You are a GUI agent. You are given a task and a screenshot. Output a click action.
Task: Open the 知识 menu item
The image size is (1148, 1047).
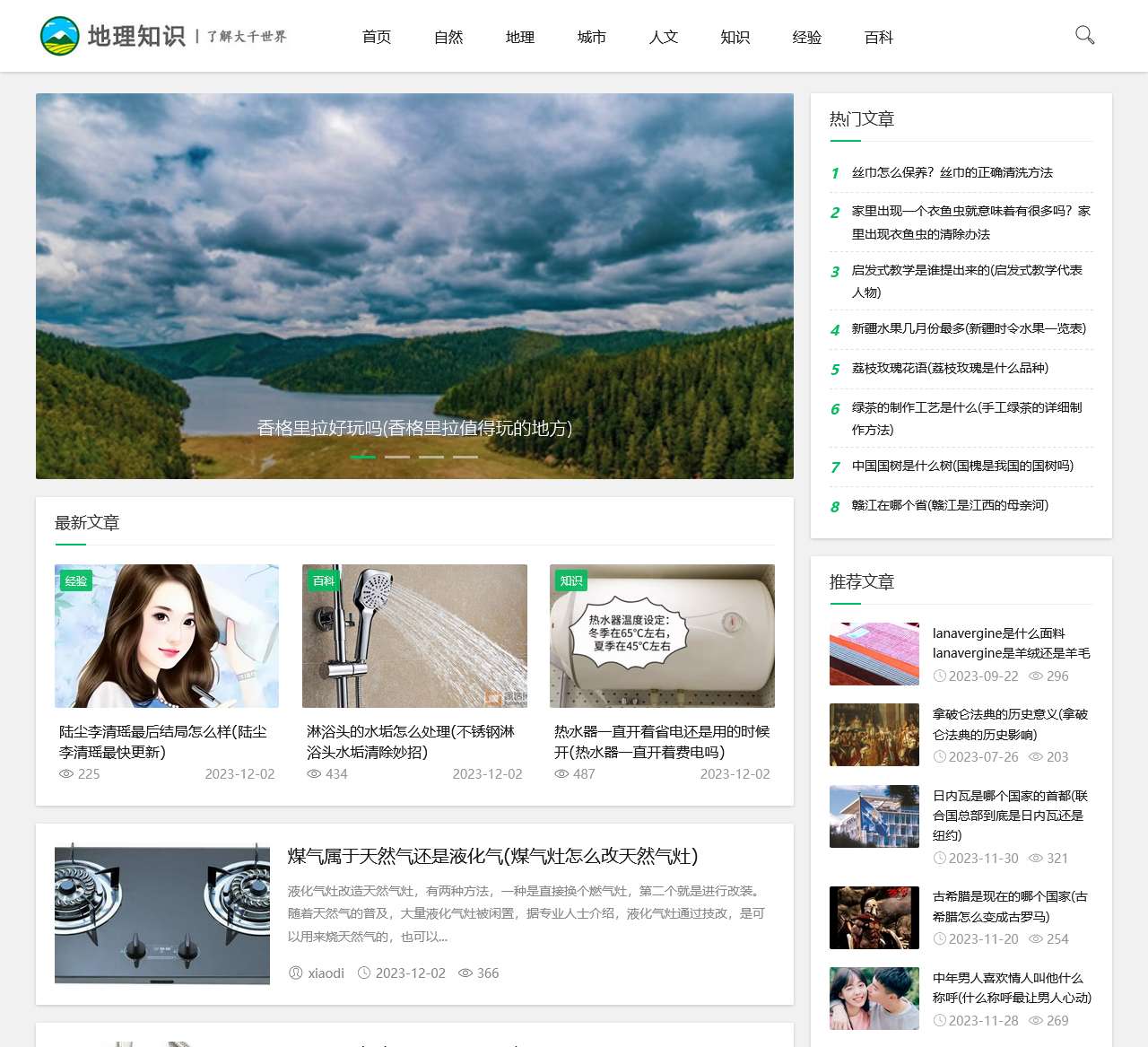click(x=735, y=37)
